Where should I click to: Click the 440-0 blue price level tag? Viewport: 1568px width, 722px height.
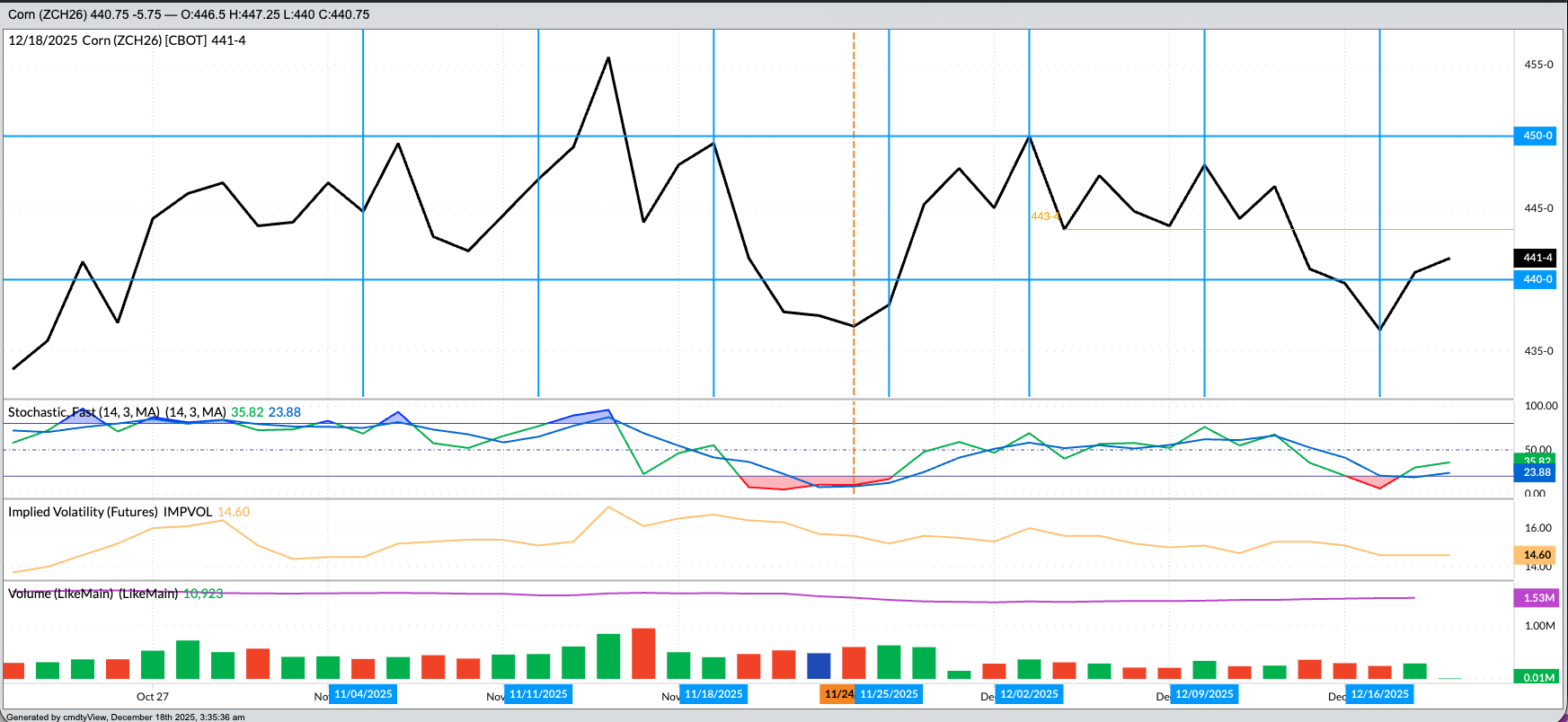point(1537,279)
